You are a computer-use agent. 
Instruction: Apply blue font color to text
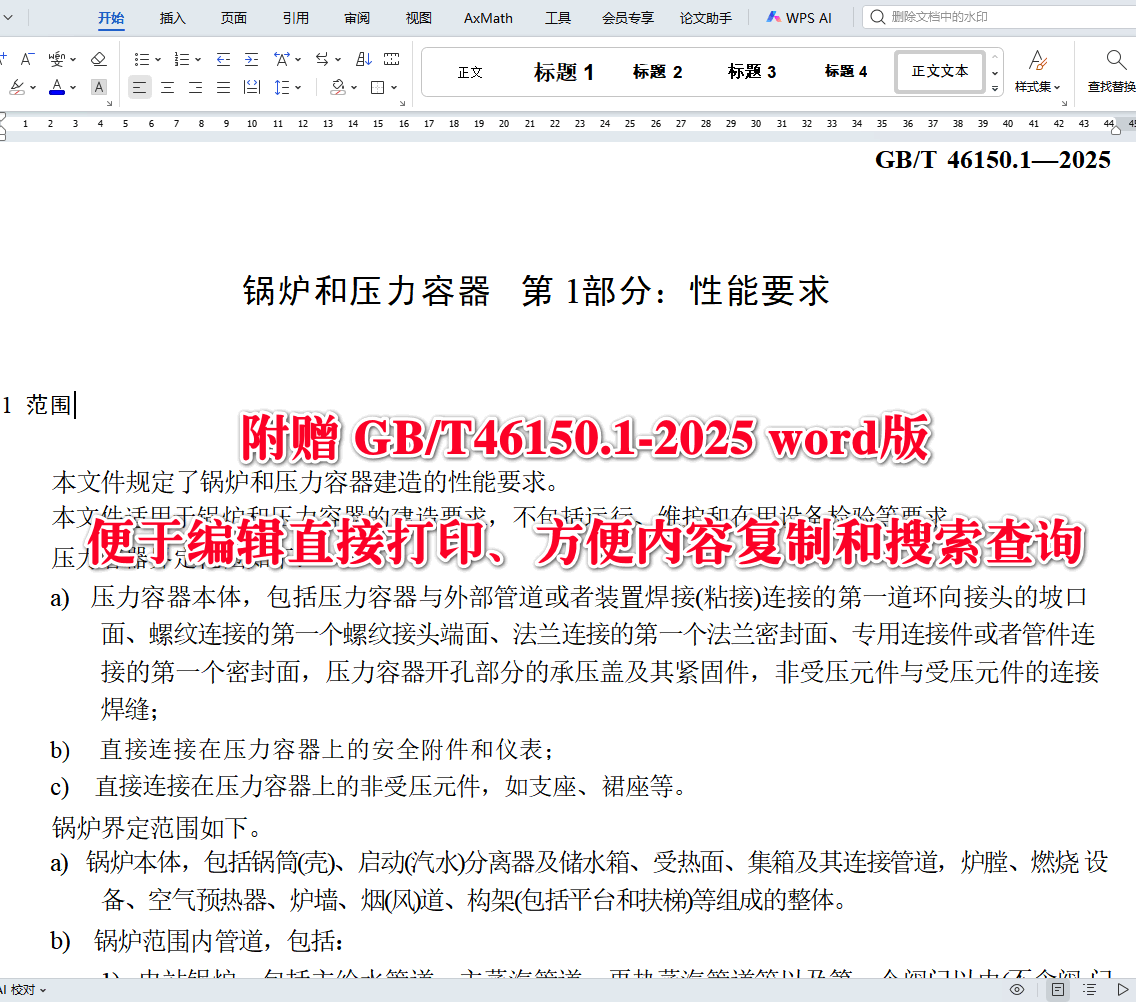click(x=57, y=88)
